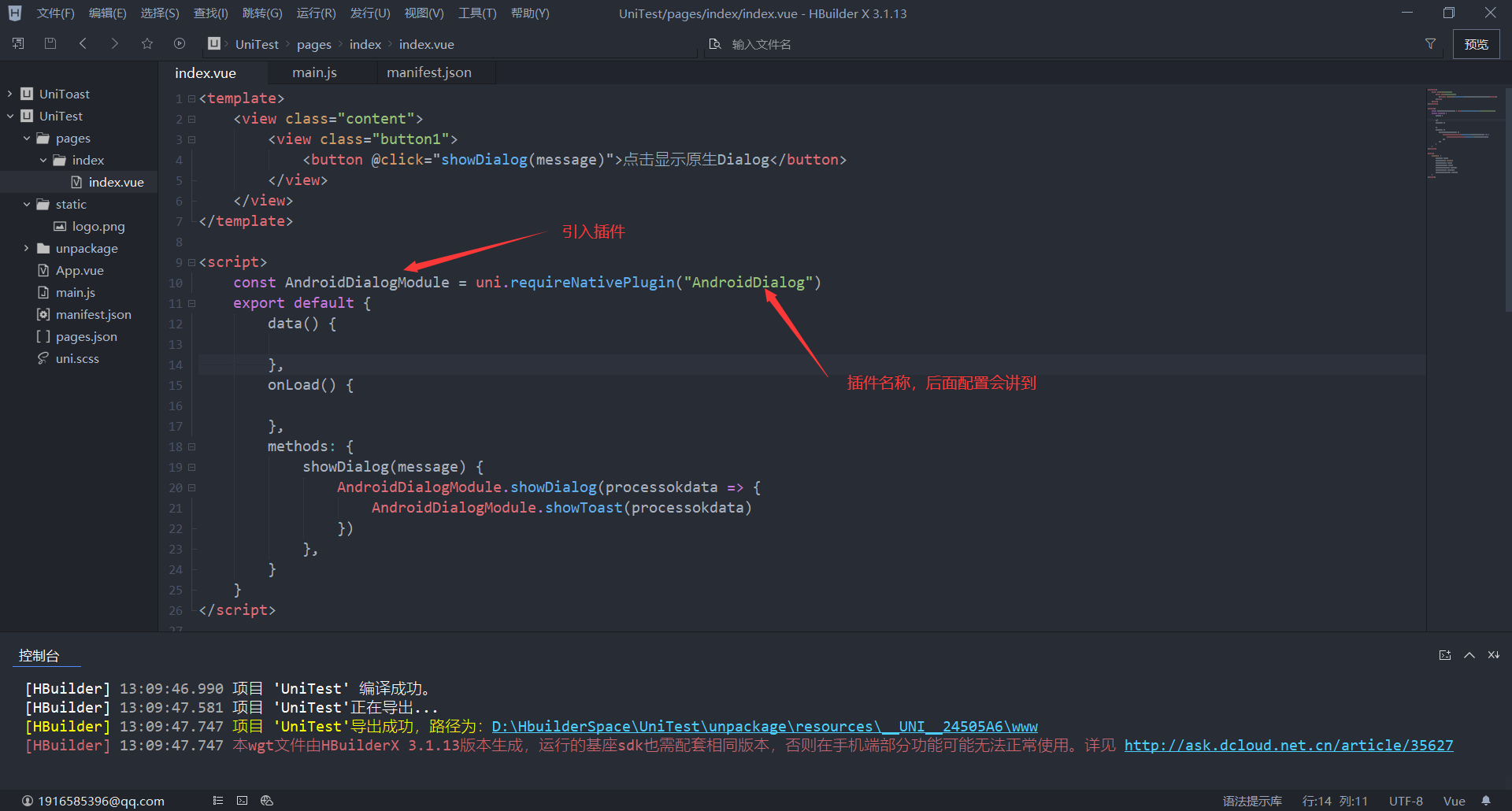Image resolution: width=1512 pixels, height=811 pixels.
Task: Fold the showDialog function at line 19
Action: coord(191,467)
